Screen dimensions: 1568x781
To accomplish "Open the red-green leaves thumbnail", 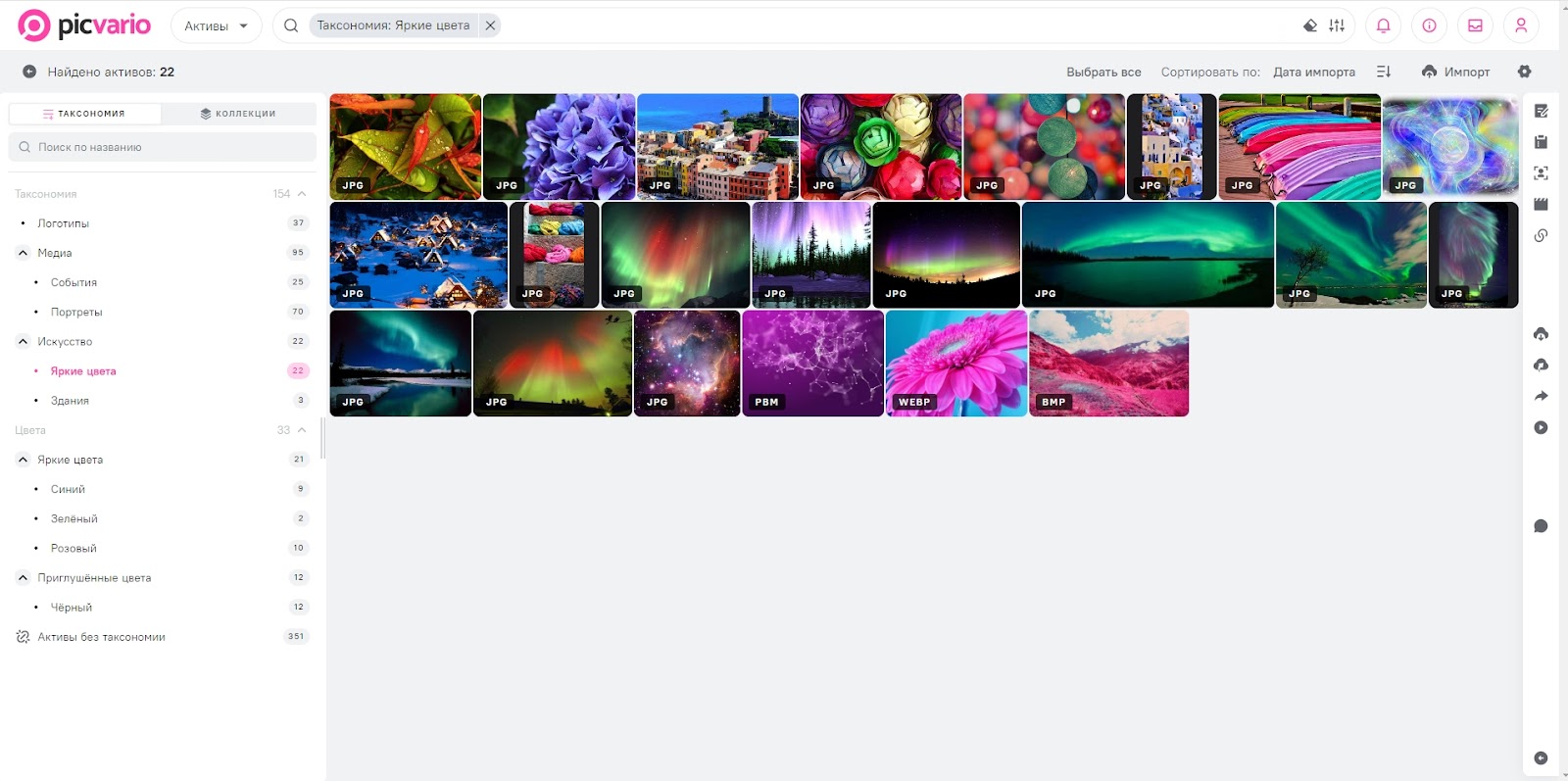I will click(x=406, y=147).
